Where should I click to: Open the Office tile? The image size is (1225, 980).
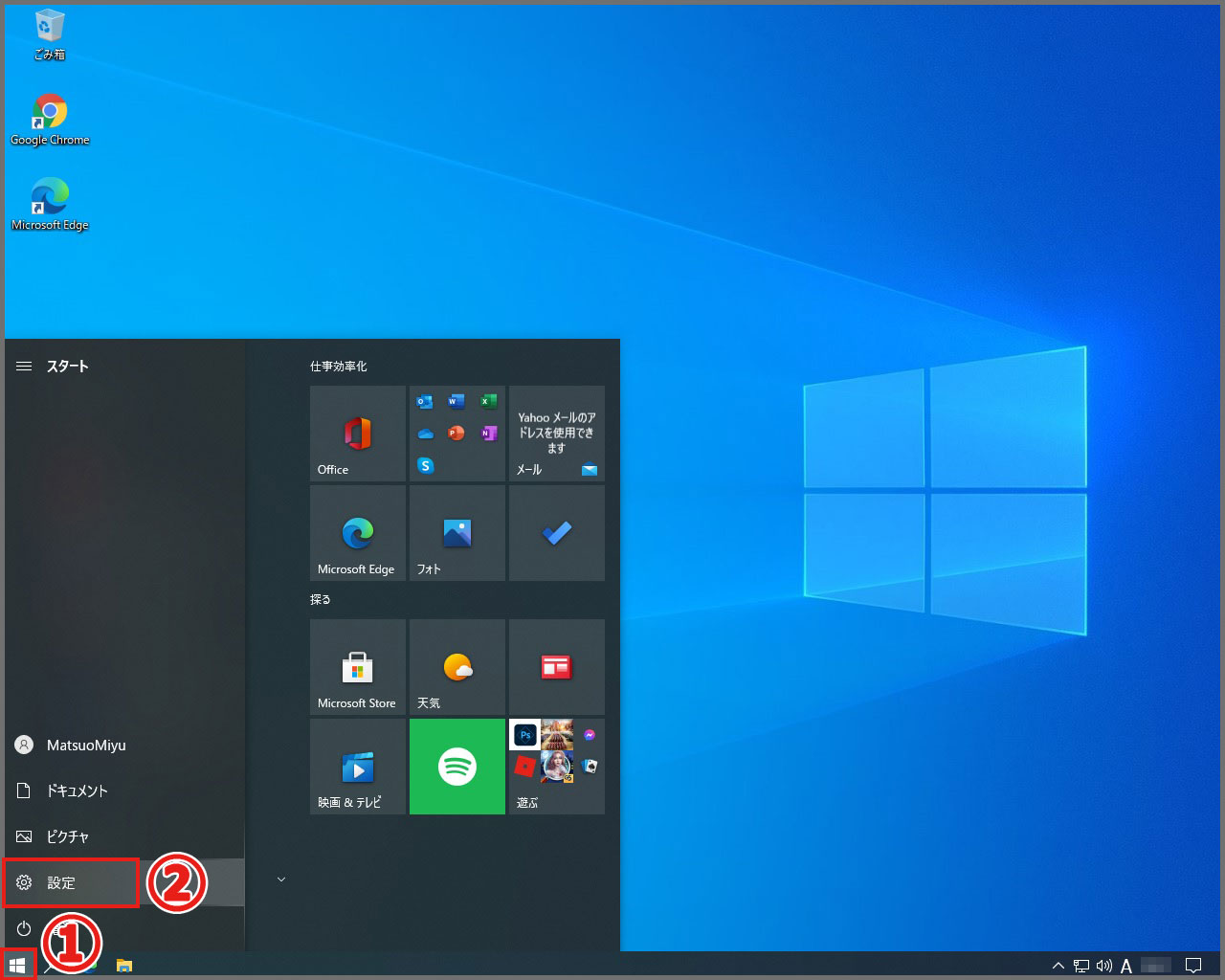pos(358,434)
